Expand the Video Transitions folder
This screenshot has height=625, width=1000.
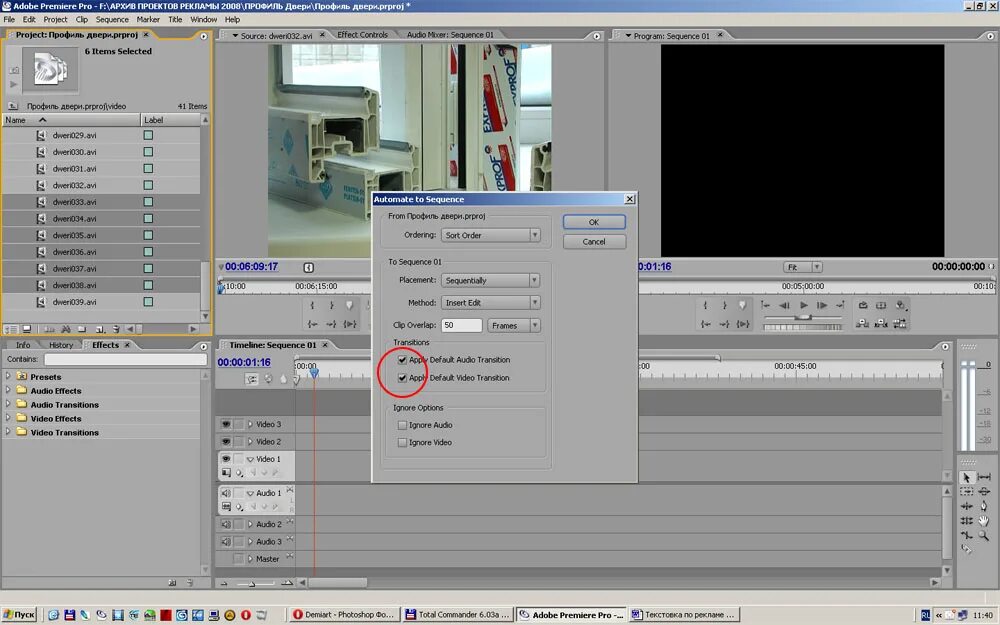tap(8, 432)
